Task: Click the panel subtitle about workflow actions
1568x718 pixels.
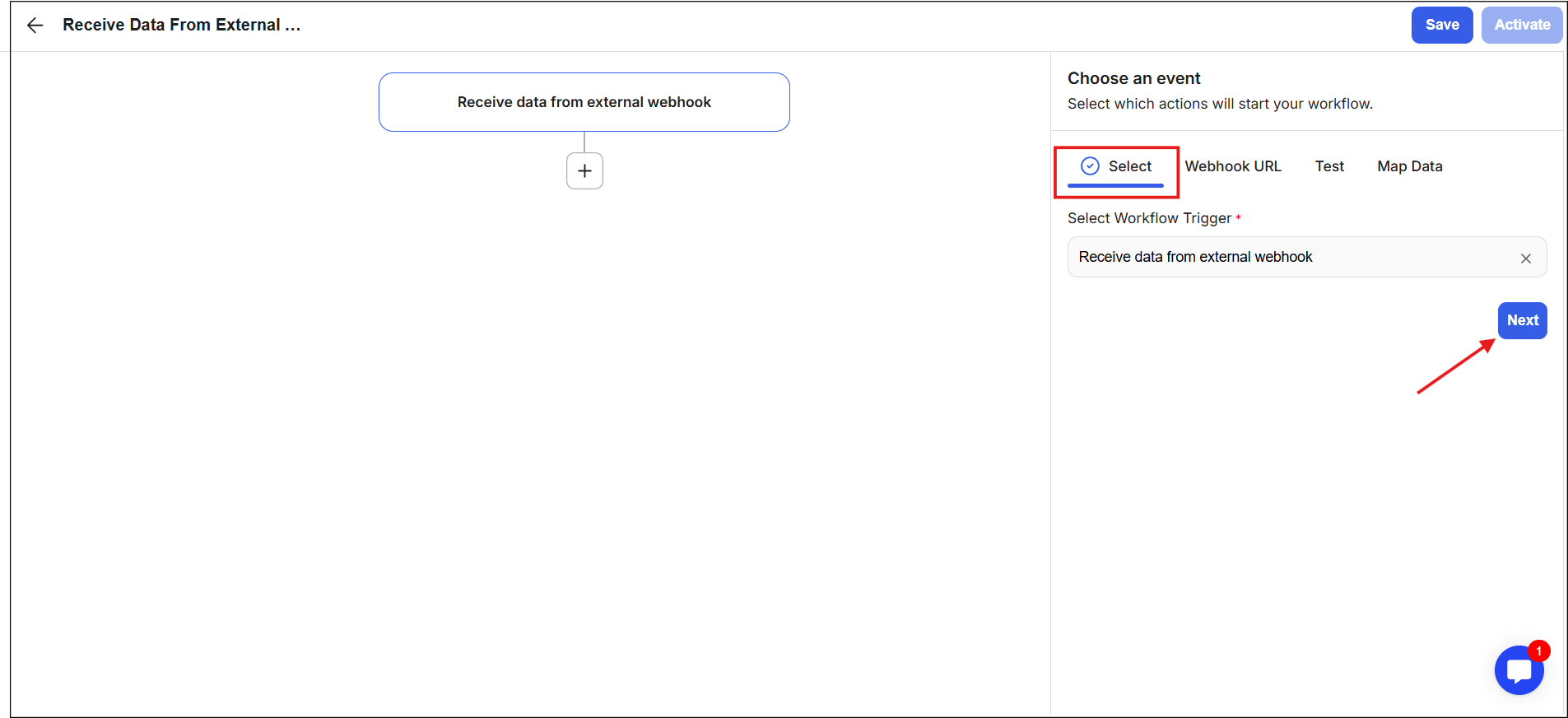Action: coord(1219,104)
